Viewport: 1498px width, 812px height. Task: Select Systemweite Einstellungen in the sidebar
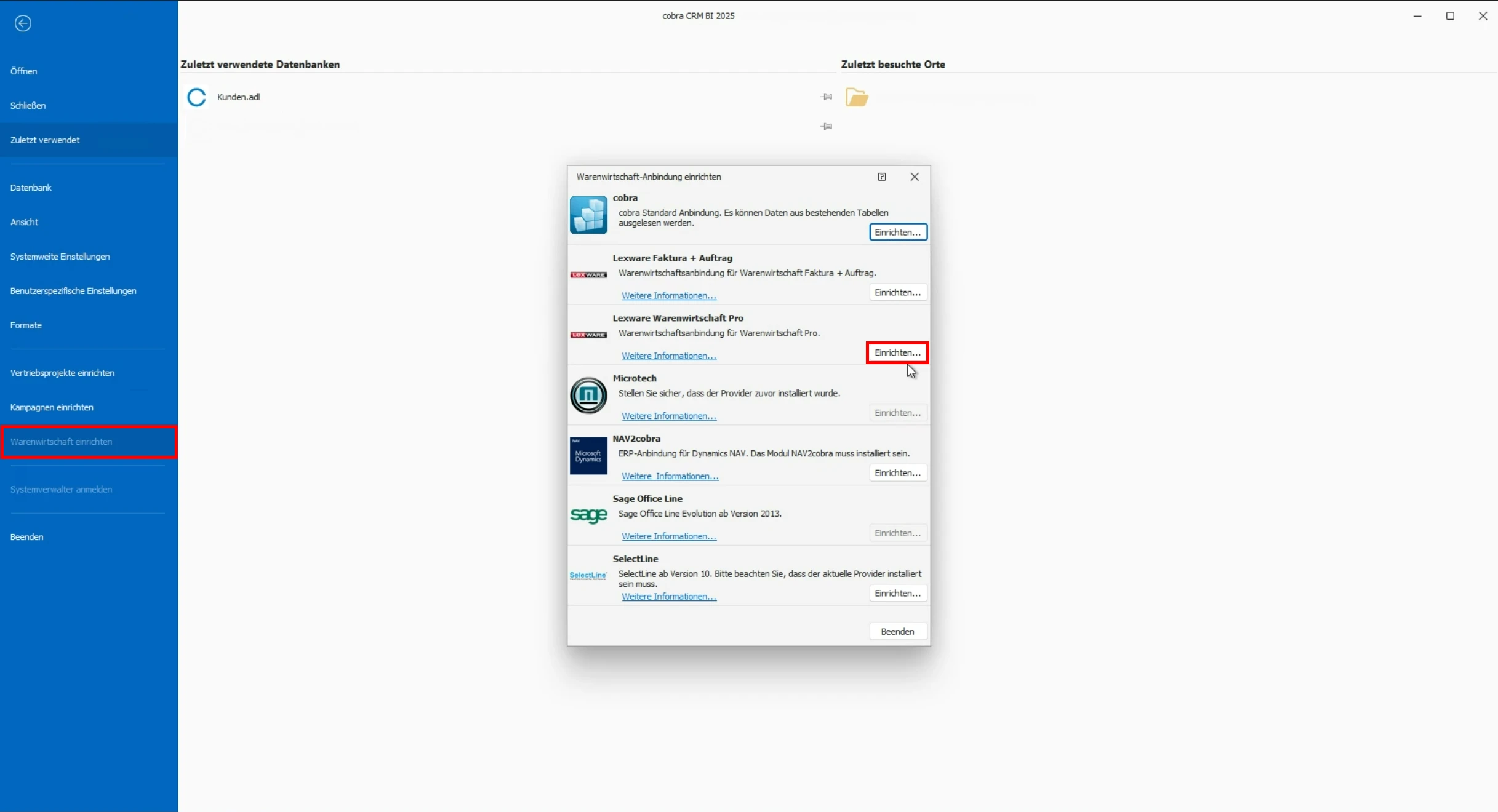point(60,257)
